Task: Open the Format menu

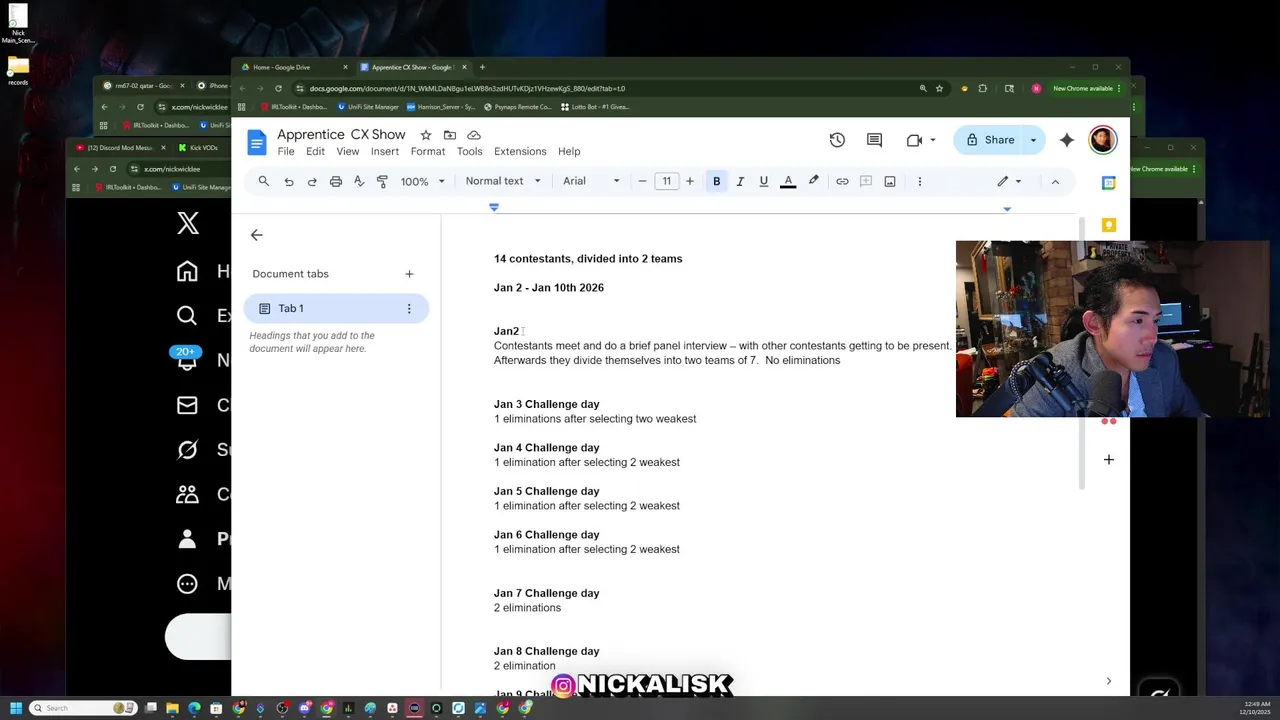Action: 428,152
